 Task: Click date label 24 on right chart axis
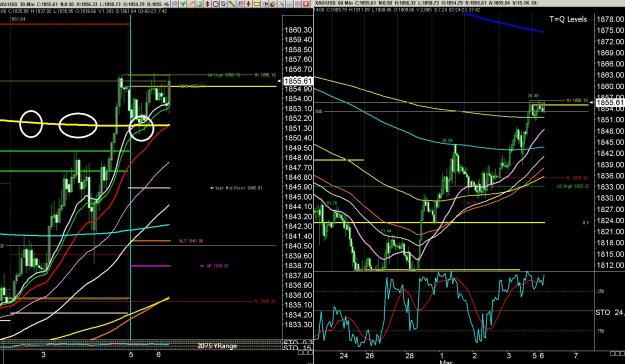click(x=344, y=356)
